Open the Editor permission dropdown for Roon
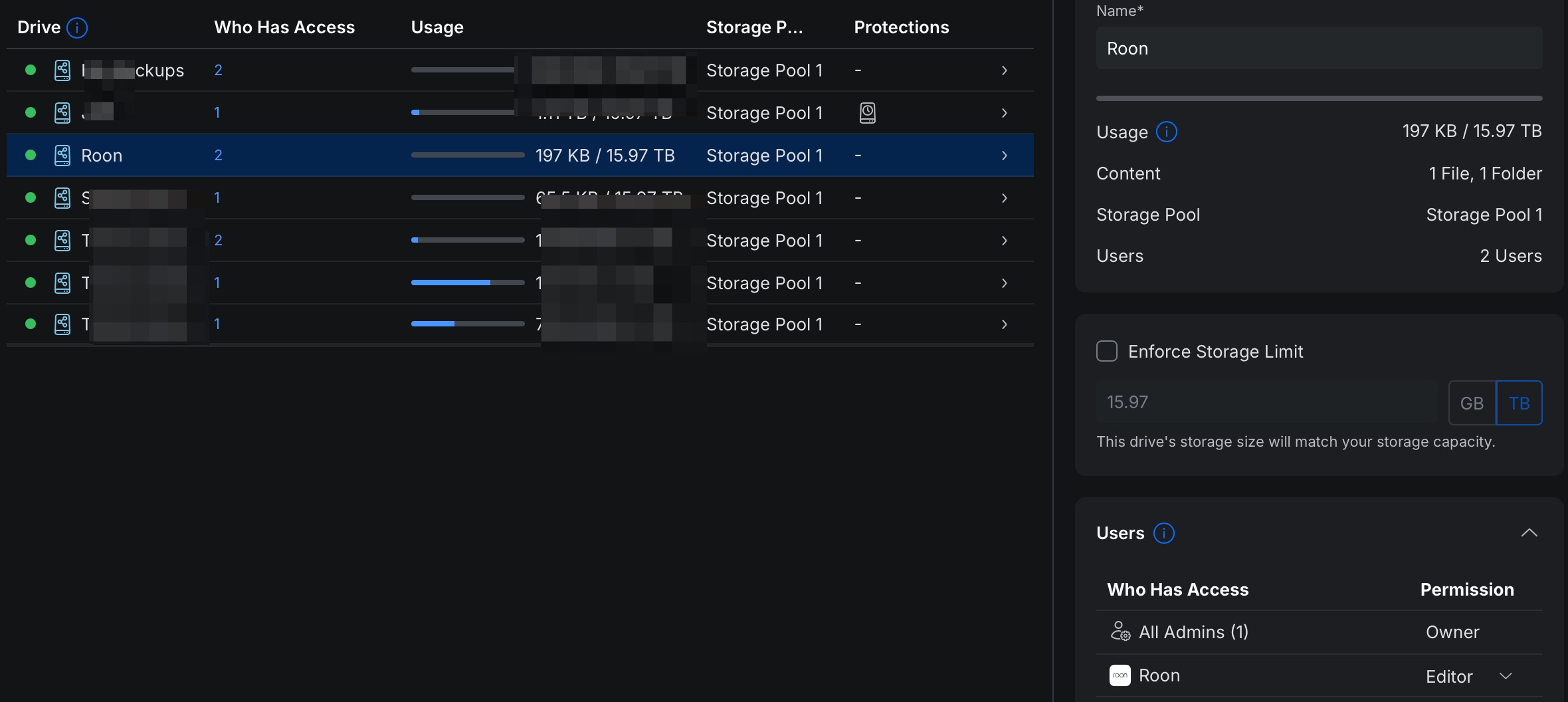This screenshot has width=1568, height=702. pyautogui.click(x=1506, y=676)
